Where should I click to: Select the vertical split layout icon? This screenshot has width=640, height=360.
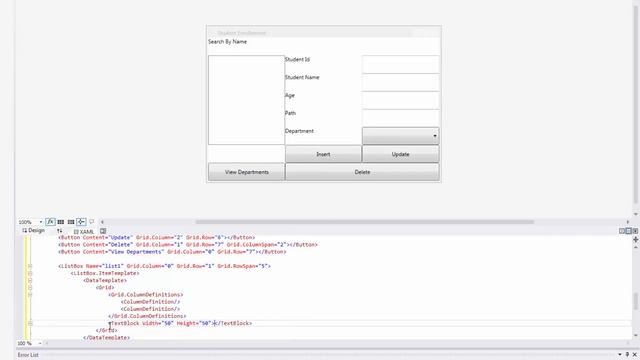click(x=622, y=231)
